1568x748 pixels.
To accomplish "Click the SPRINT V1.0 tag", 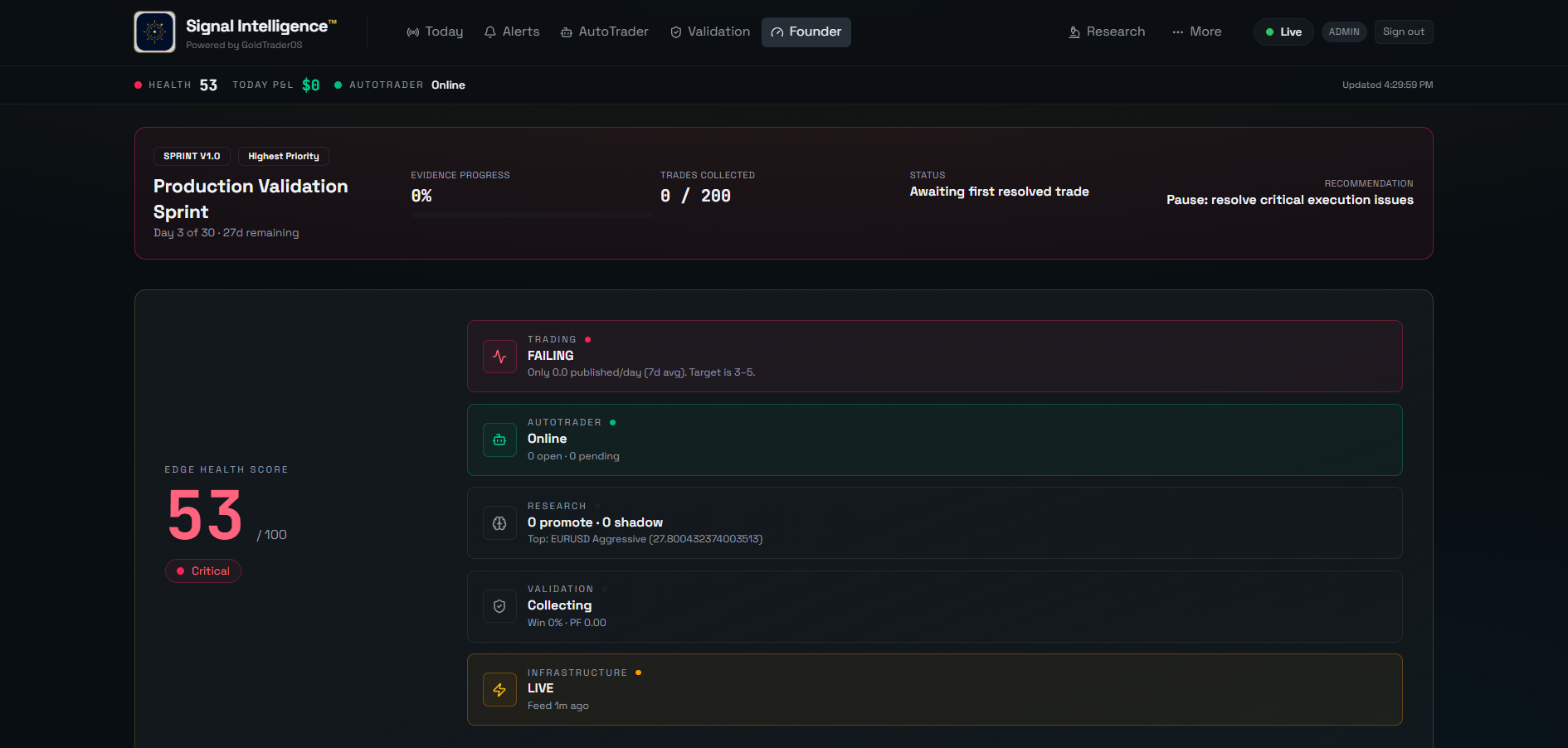I will [192, 156].
